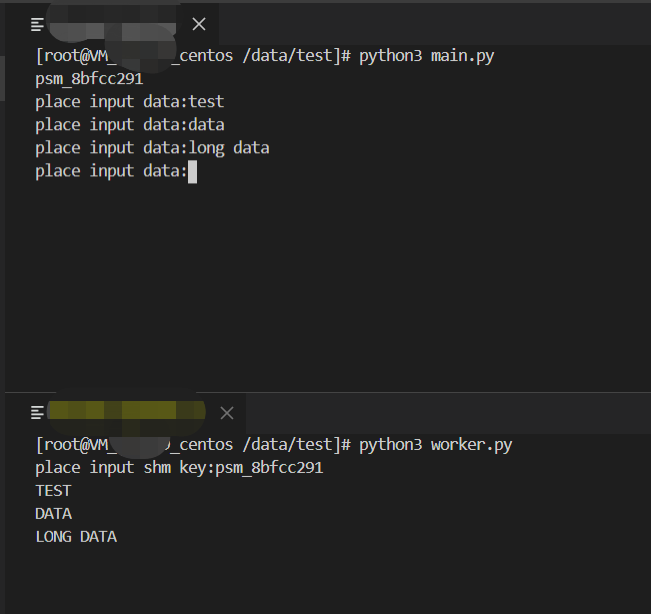The image size is (651, 614).
Task: Click the 'LONG DATA' output line
Action: [76, 537]
